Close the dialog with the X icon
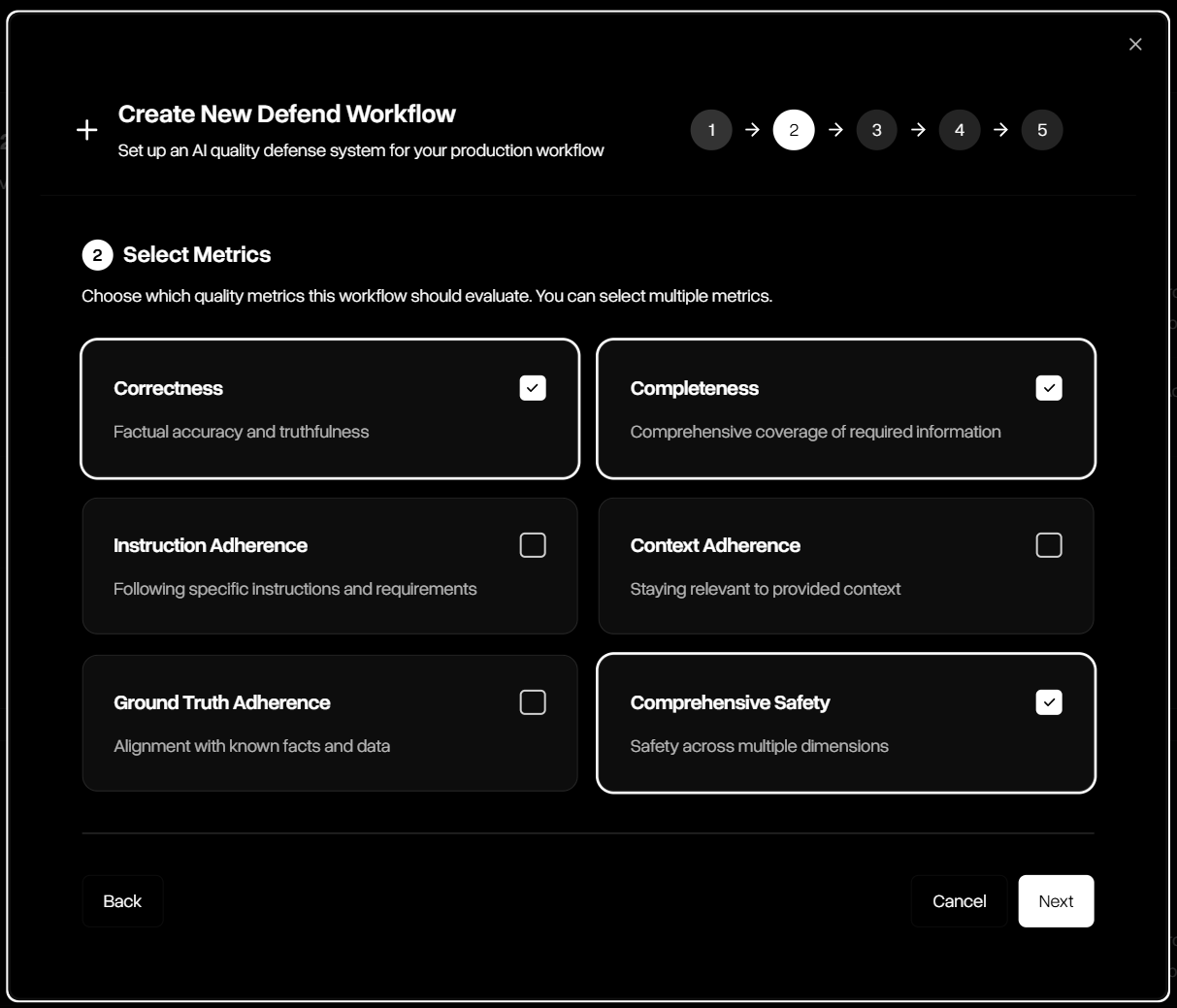Screen dimensions: 1177x1008 click(x=1134, y=44)
